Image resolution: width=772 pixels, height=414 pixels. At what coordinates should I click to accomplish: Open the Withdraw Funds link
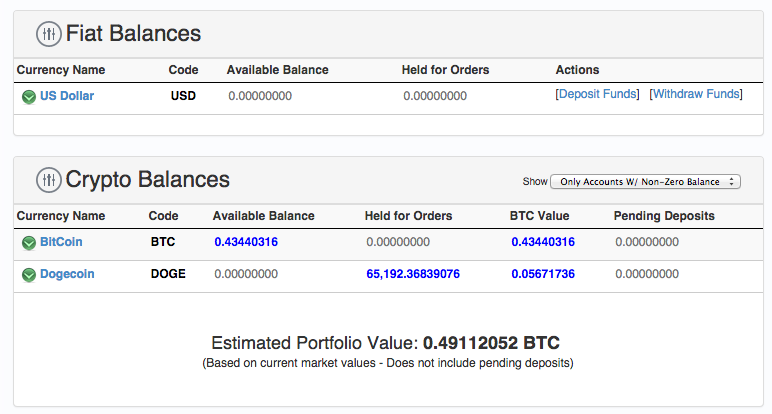pyautogui.click(x=697, y=94)
